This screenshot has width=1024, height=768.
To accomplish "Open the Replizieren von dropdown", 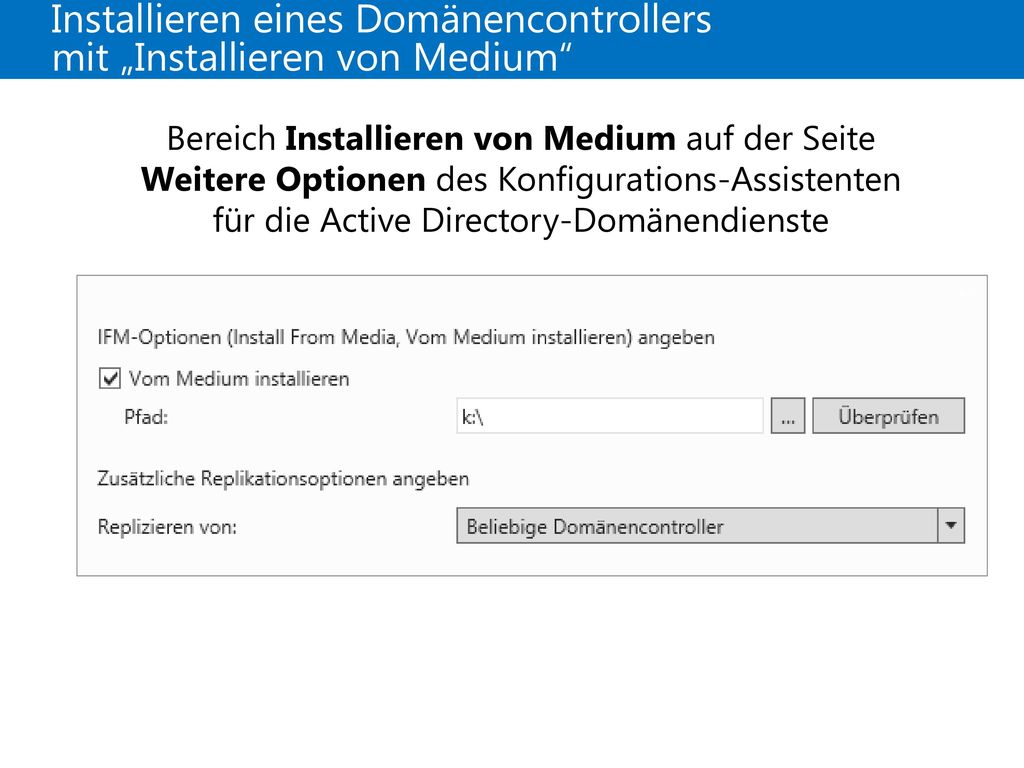I will point(711,526).
